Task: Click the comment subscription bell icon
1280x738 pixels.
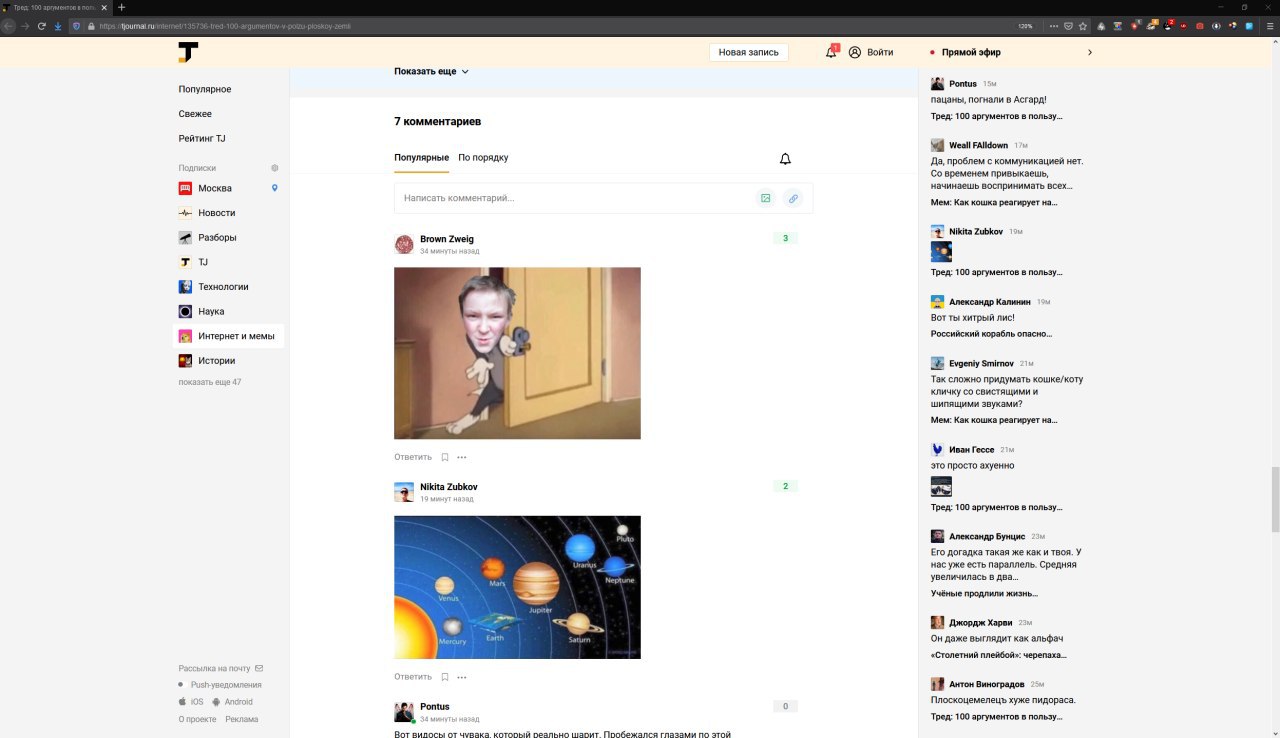Action: pos(785,159)
